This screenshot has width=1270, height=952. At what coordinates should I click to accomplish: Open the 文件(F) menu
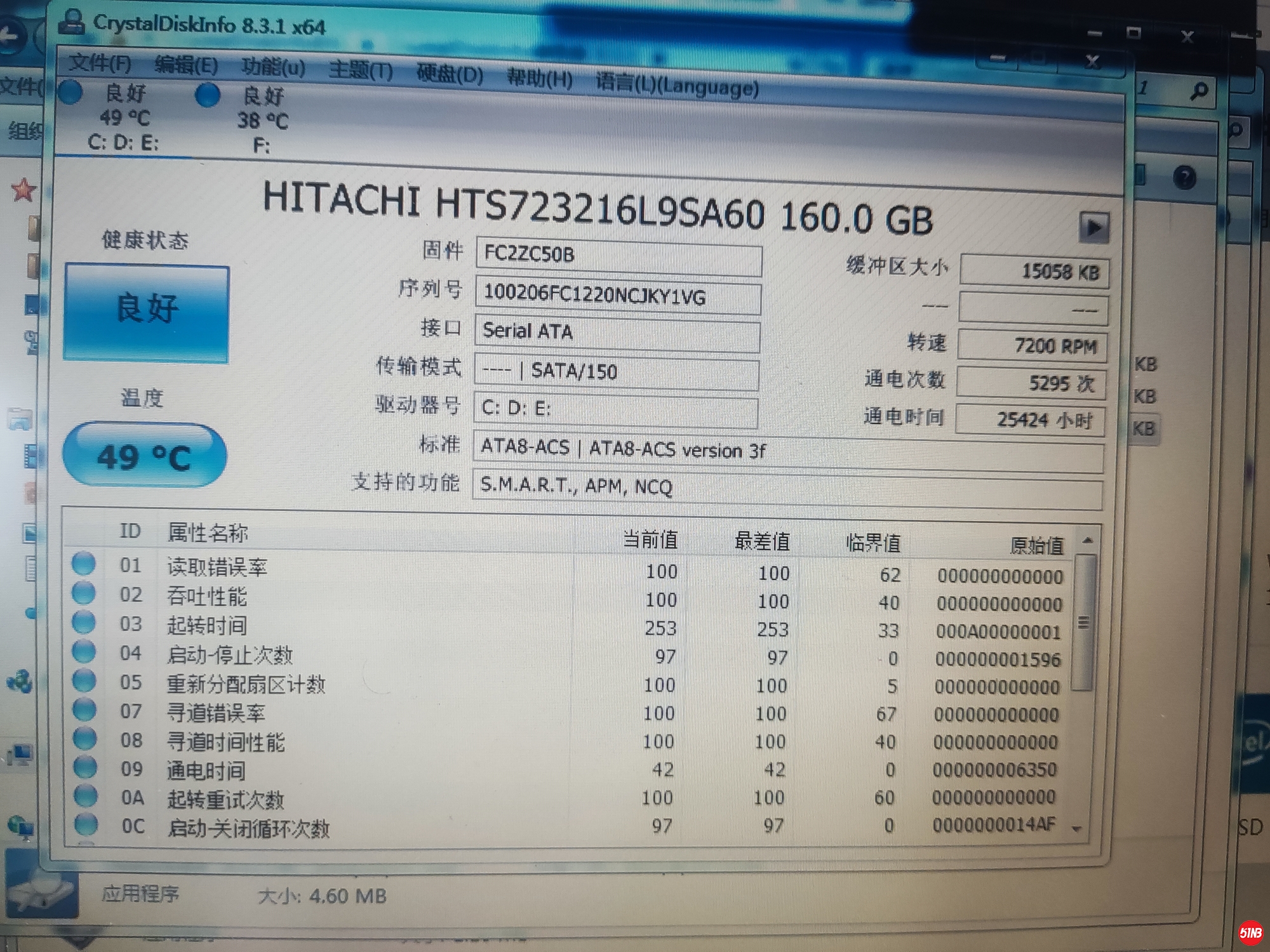pyautogui.click(x=100, y=63)
